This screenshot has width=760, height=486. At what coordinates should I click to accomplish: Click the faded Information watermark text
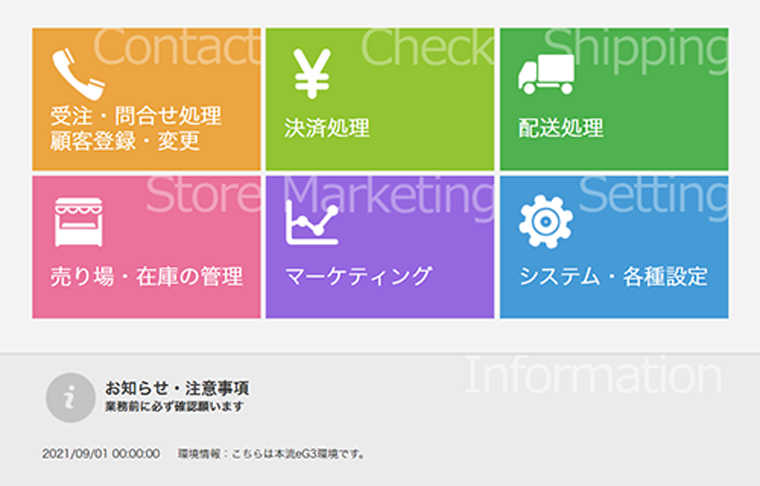point(593,375)
